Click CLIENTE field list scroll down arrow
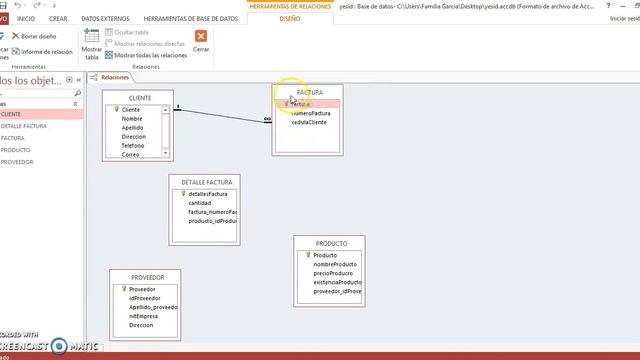The height and width of the screenshot is (360, 640). tap(165, 153)
